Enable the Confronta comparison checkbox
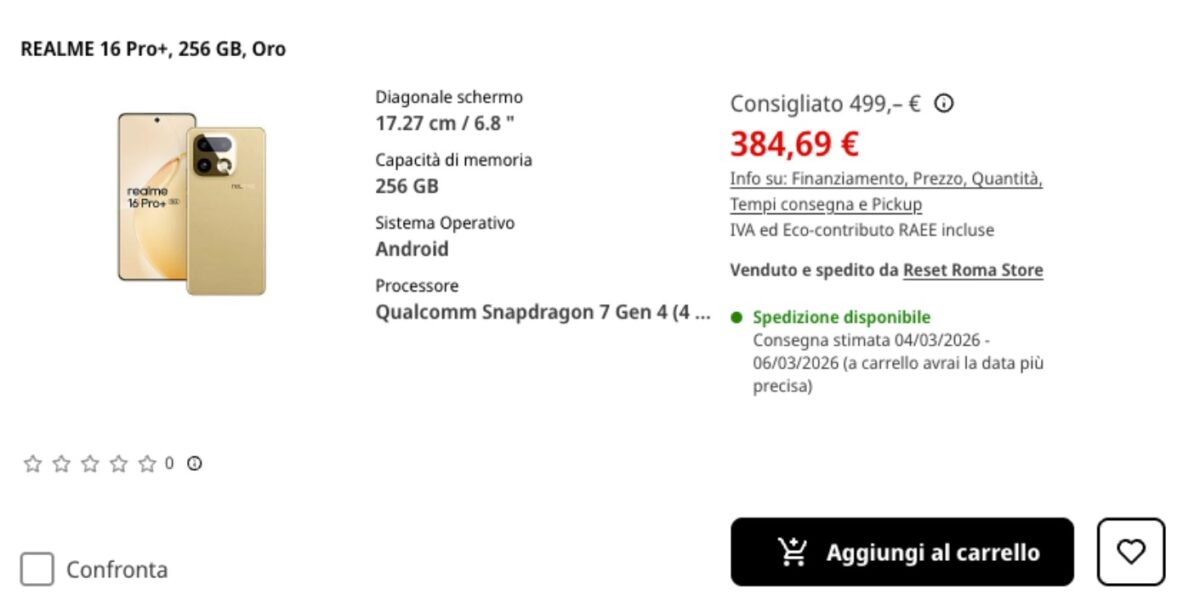Screen dimensions: 1200x612 (x=37, y=570)
